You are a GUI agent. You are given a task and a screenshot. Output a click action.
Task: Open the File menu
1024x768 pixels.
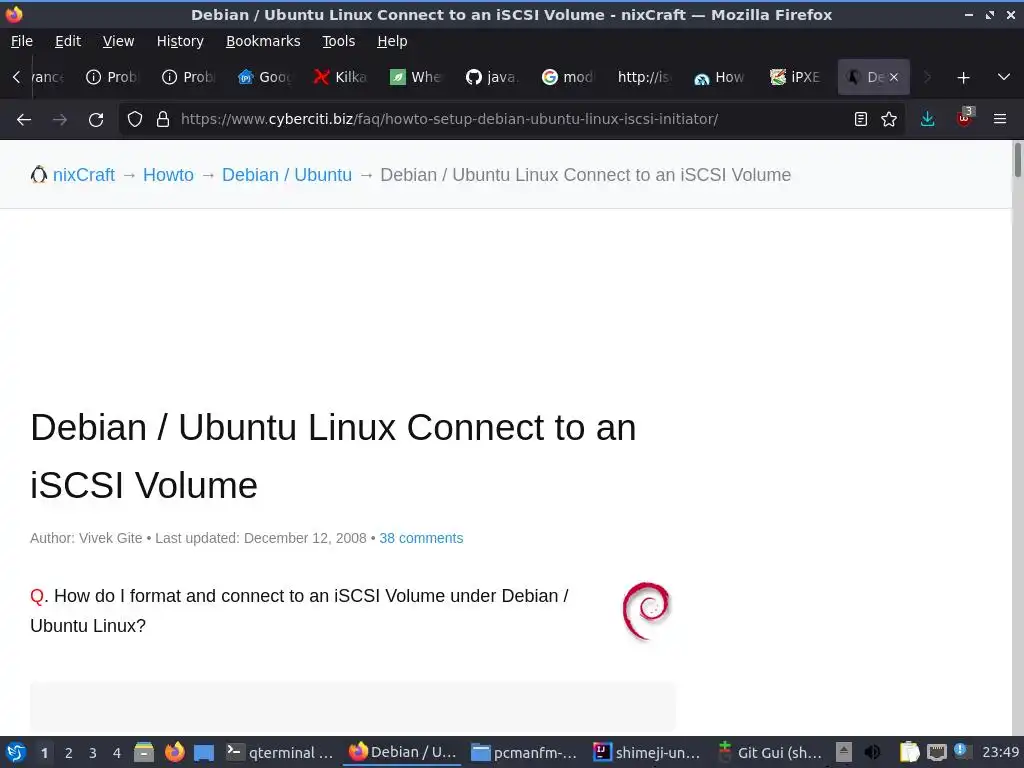tap(22, 41)
